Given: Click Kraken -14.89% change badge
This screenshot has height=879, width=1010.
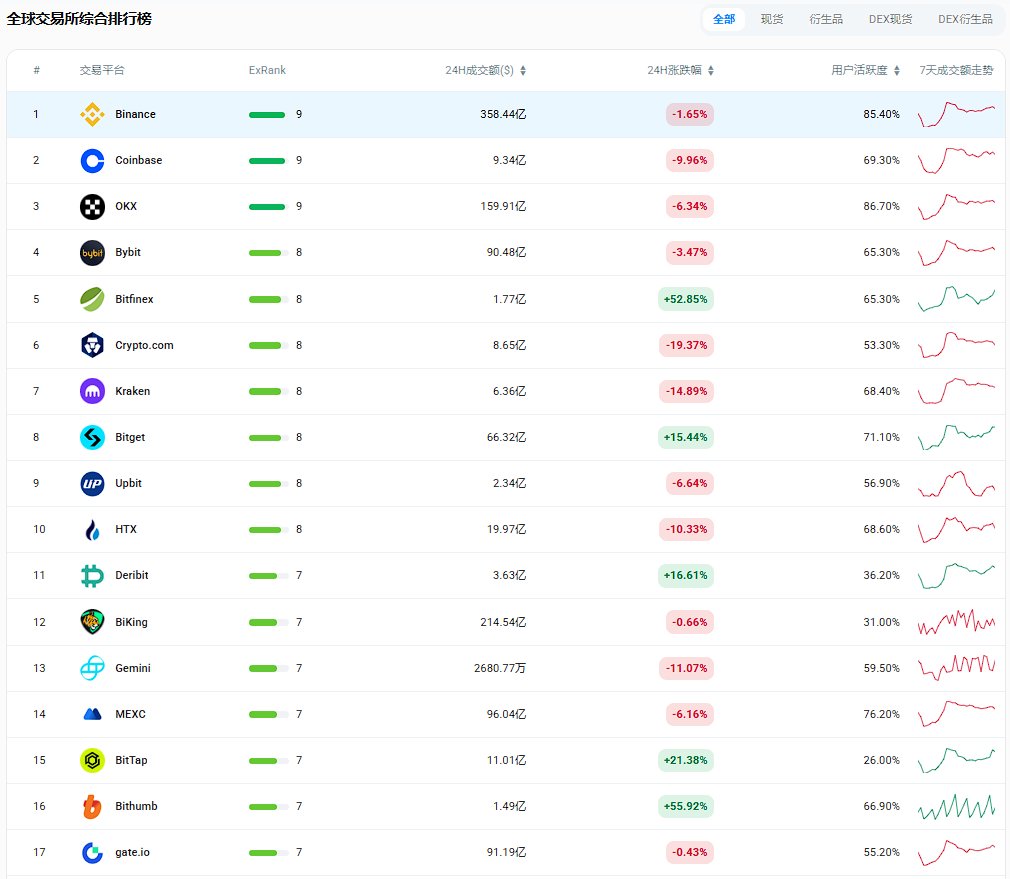Looking at the screenshot, I should 686,391.
